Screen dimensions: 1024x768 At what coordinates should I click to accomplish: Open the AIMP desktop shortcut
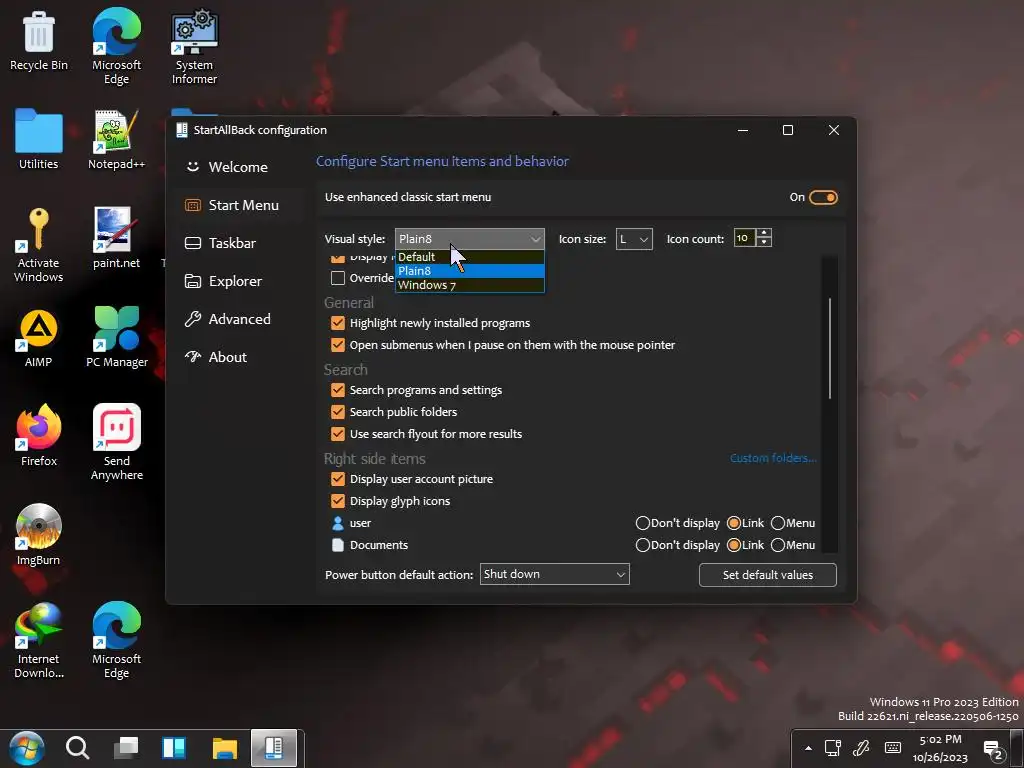[39, 338]
